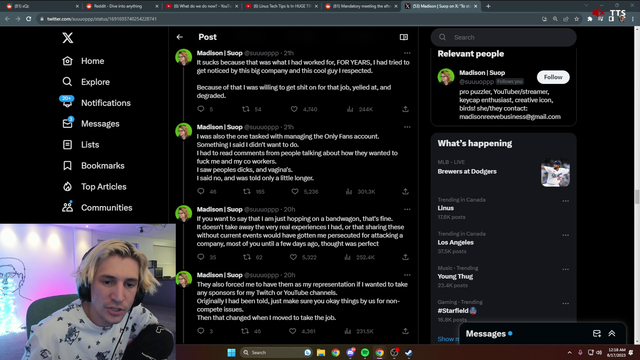Open the Explore page

(86, 82)
